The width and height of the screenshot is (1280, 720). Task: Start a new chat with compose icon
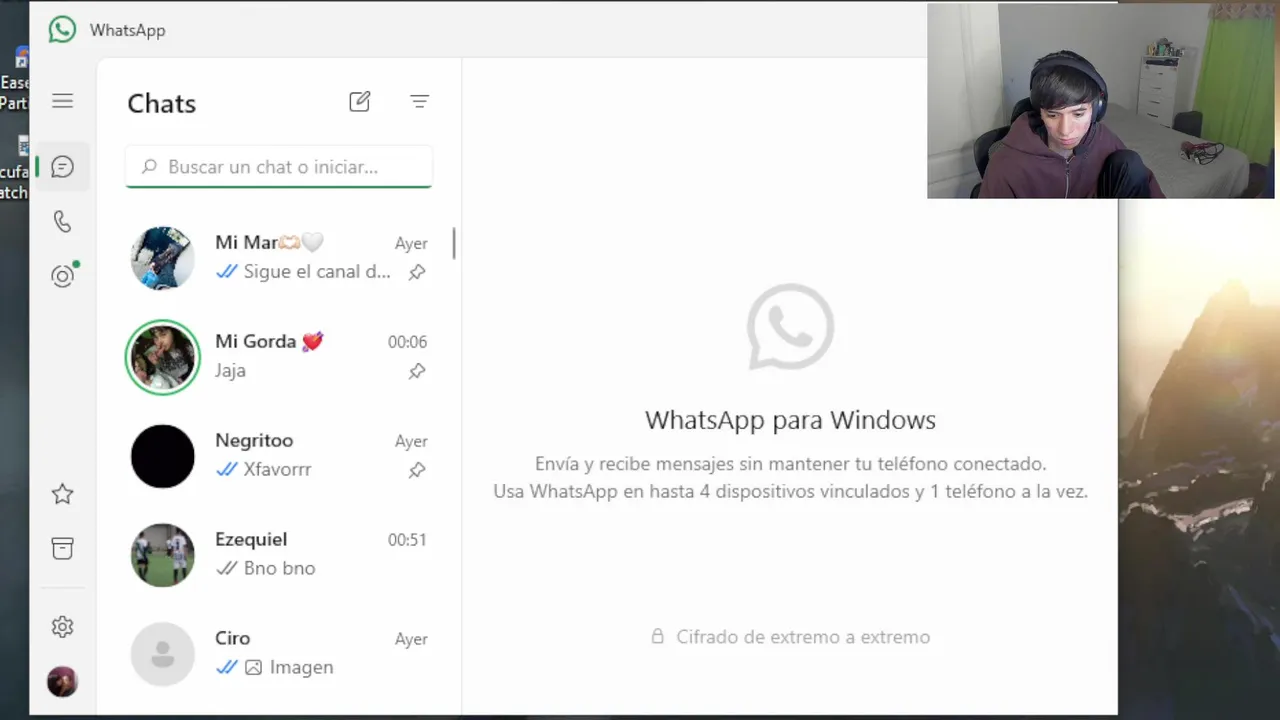(x=360, y=101)
